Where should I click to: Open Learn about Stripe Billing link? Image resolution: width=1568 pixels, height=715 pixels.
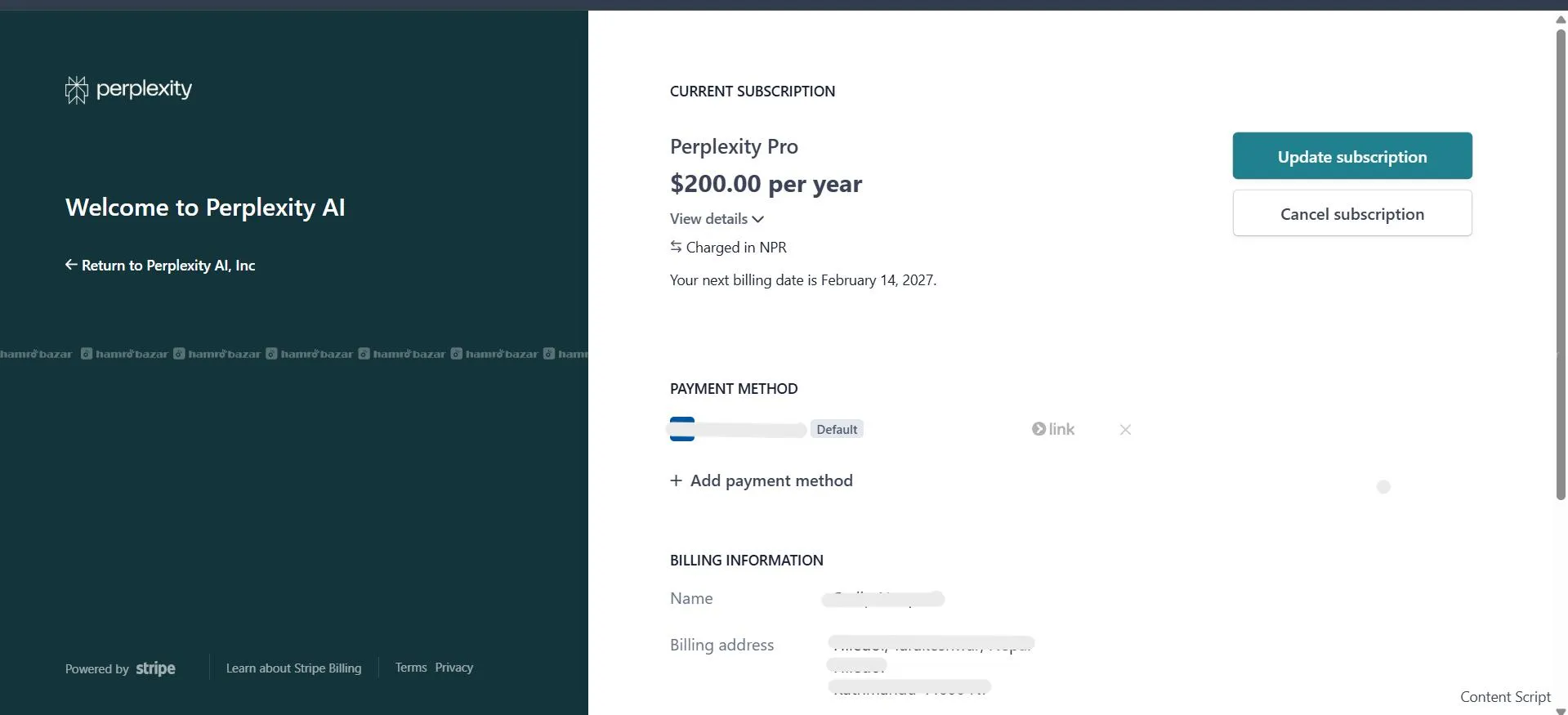(293, 668)
